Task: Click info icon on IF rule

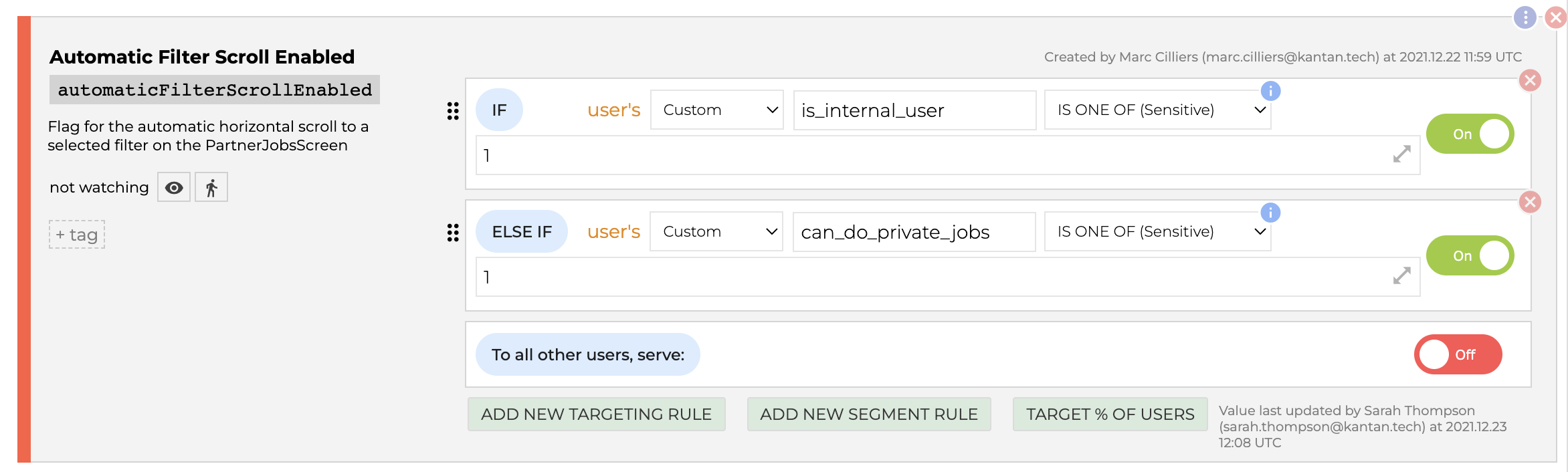Action: 1270,91
